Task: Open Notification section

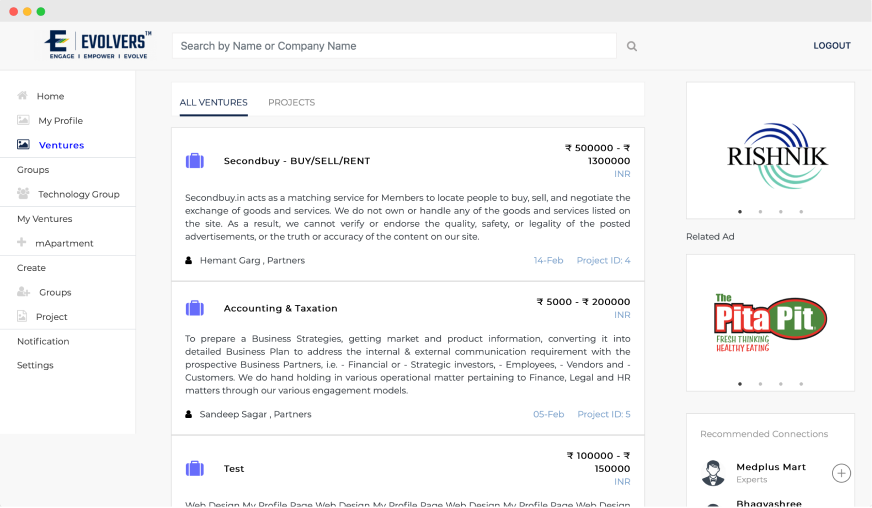Action: pos(43,341)
